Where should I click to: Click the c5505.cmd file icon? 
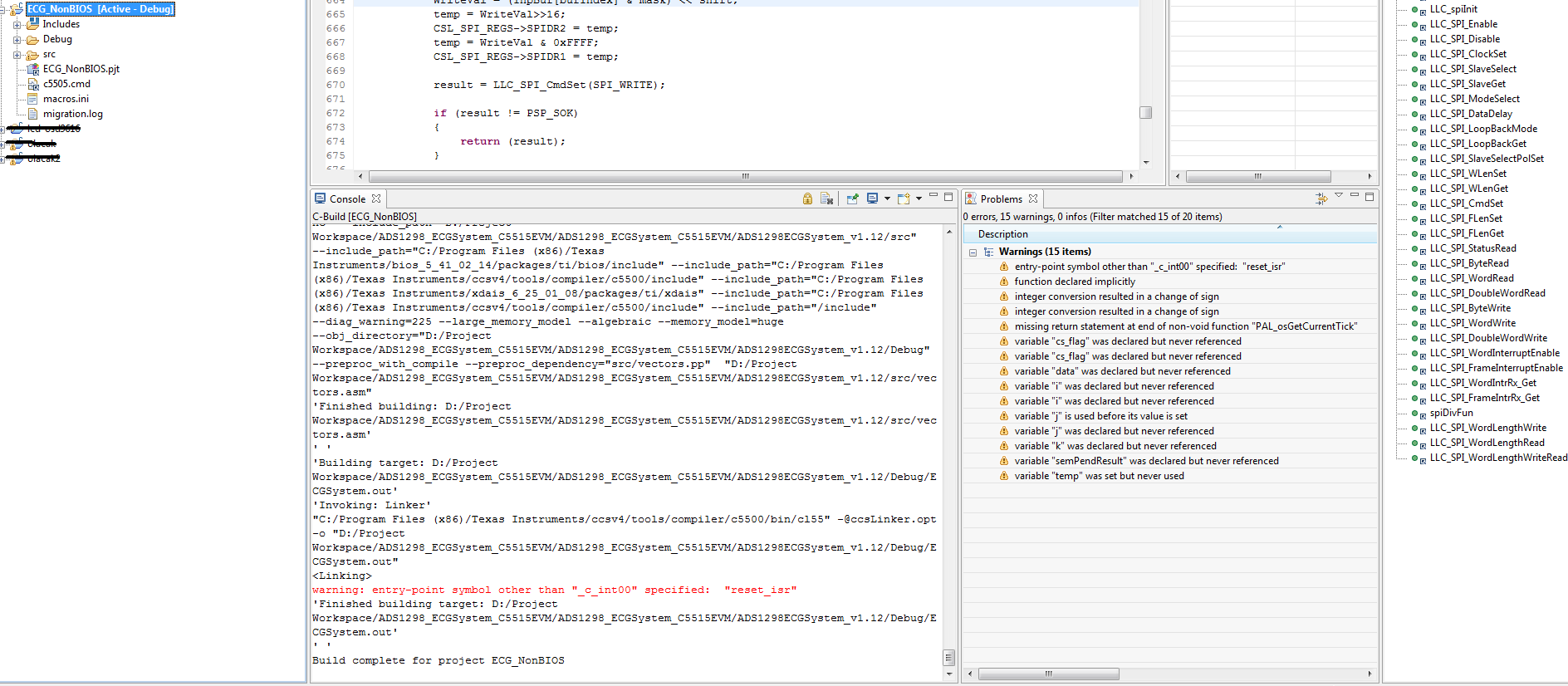pos(33,84)
